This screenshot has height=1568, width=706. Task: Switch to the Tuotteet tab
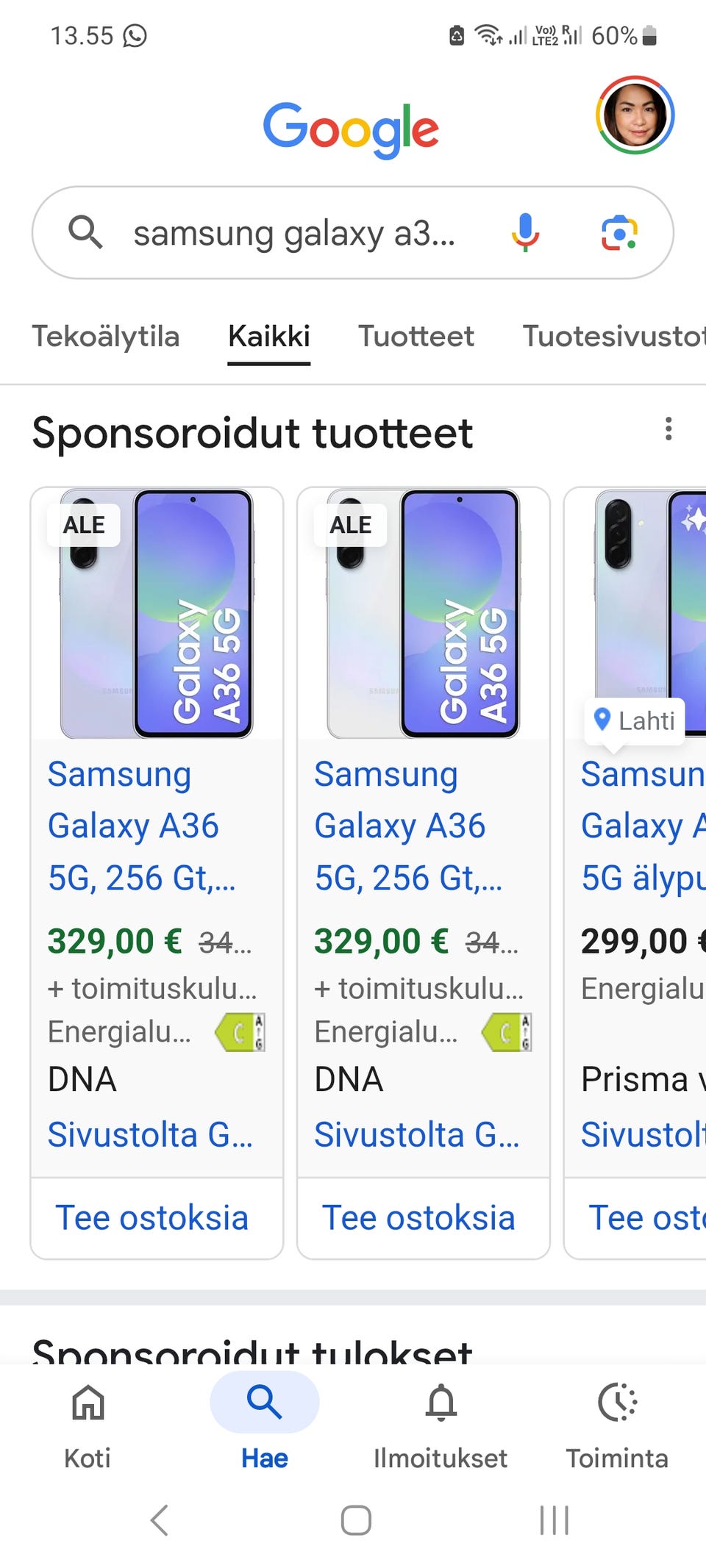click(x=416, y=337)
